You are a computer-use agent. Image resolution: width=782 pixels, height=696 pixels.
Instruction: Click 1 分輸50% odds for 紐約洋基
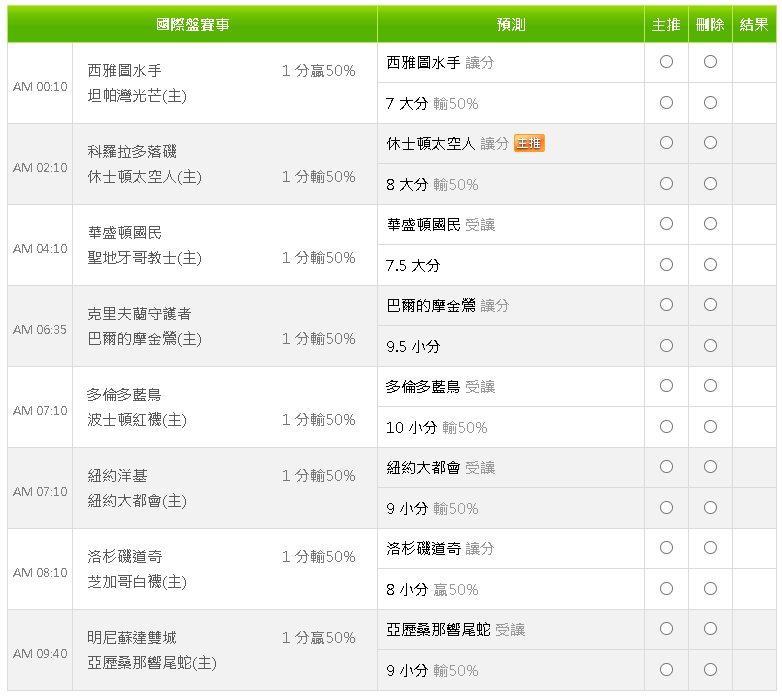[319, 476]
